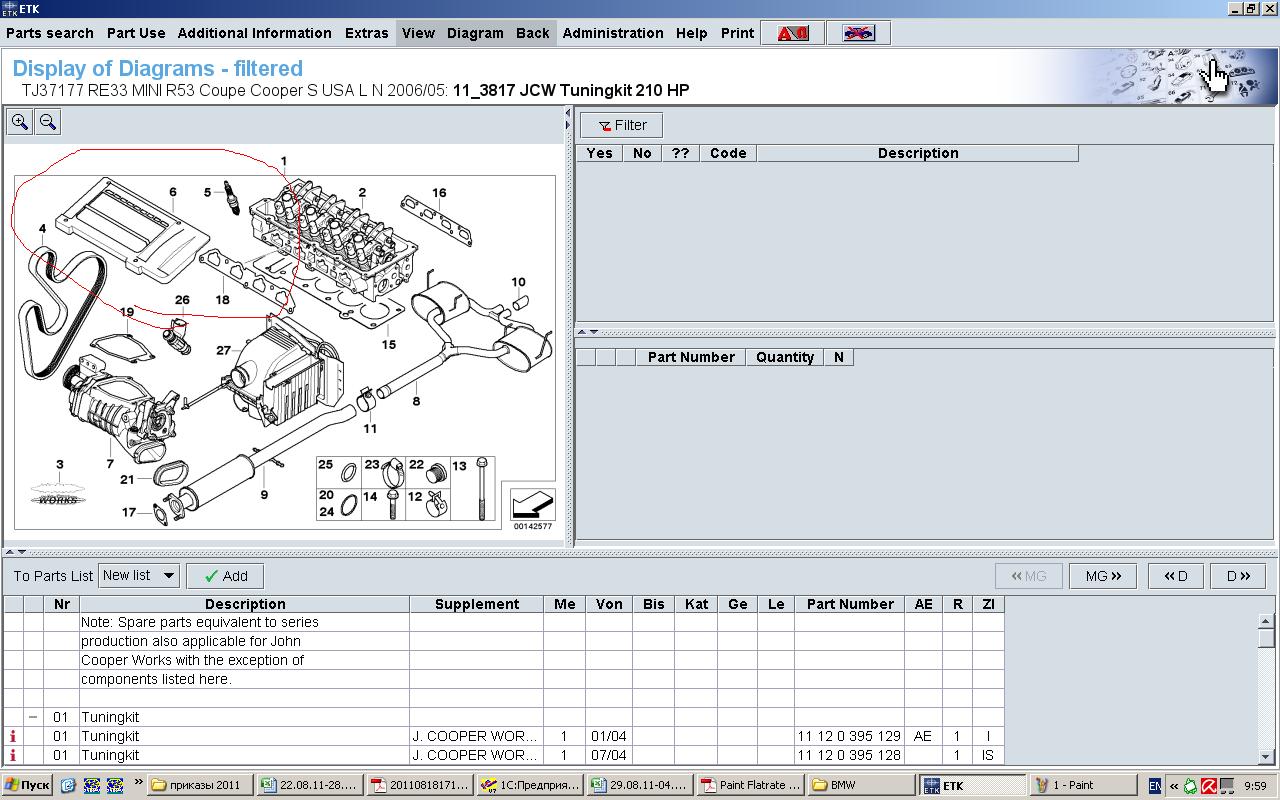This screenshot has height=800, width=1280.
Task: Expand filter pane using splitter down arrow
Action: click(594, 332)
